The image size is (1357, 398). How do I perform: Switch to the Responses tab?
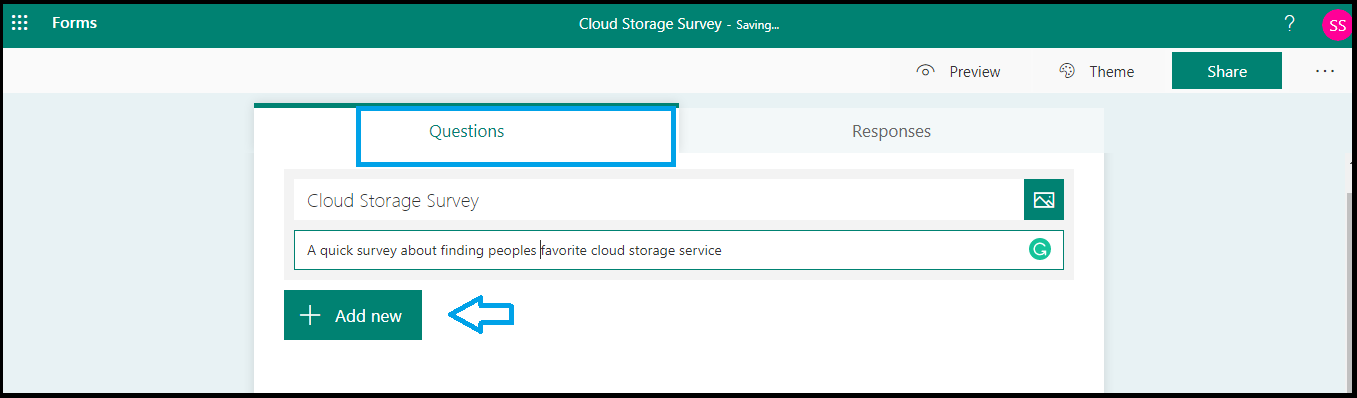tap(891, 131)
